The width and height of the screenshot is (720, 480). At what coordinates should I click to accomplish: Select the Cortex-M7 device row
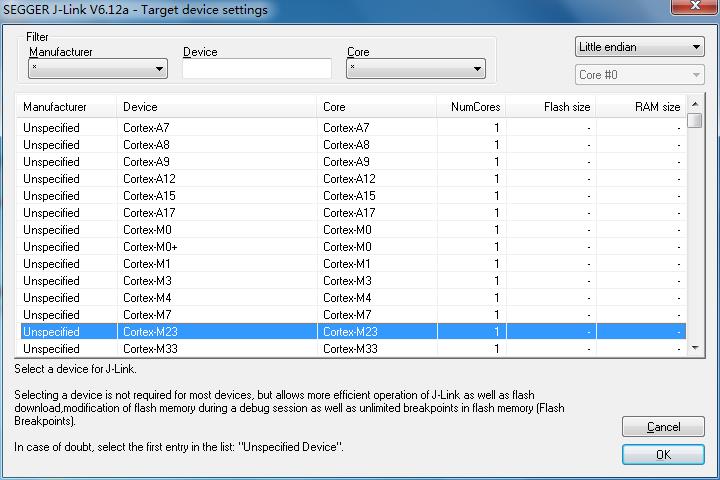pos(351,315)
